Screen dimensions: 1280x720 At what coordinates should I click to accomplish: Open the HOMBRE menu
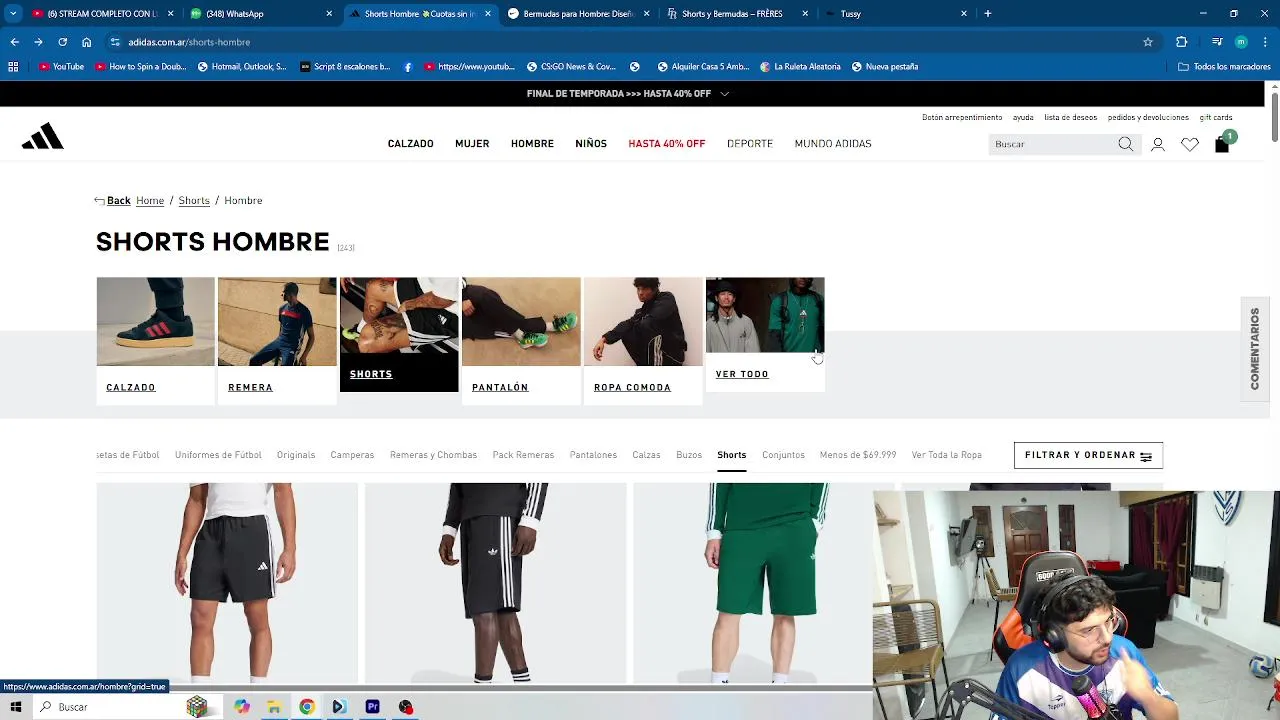[532, 144]
